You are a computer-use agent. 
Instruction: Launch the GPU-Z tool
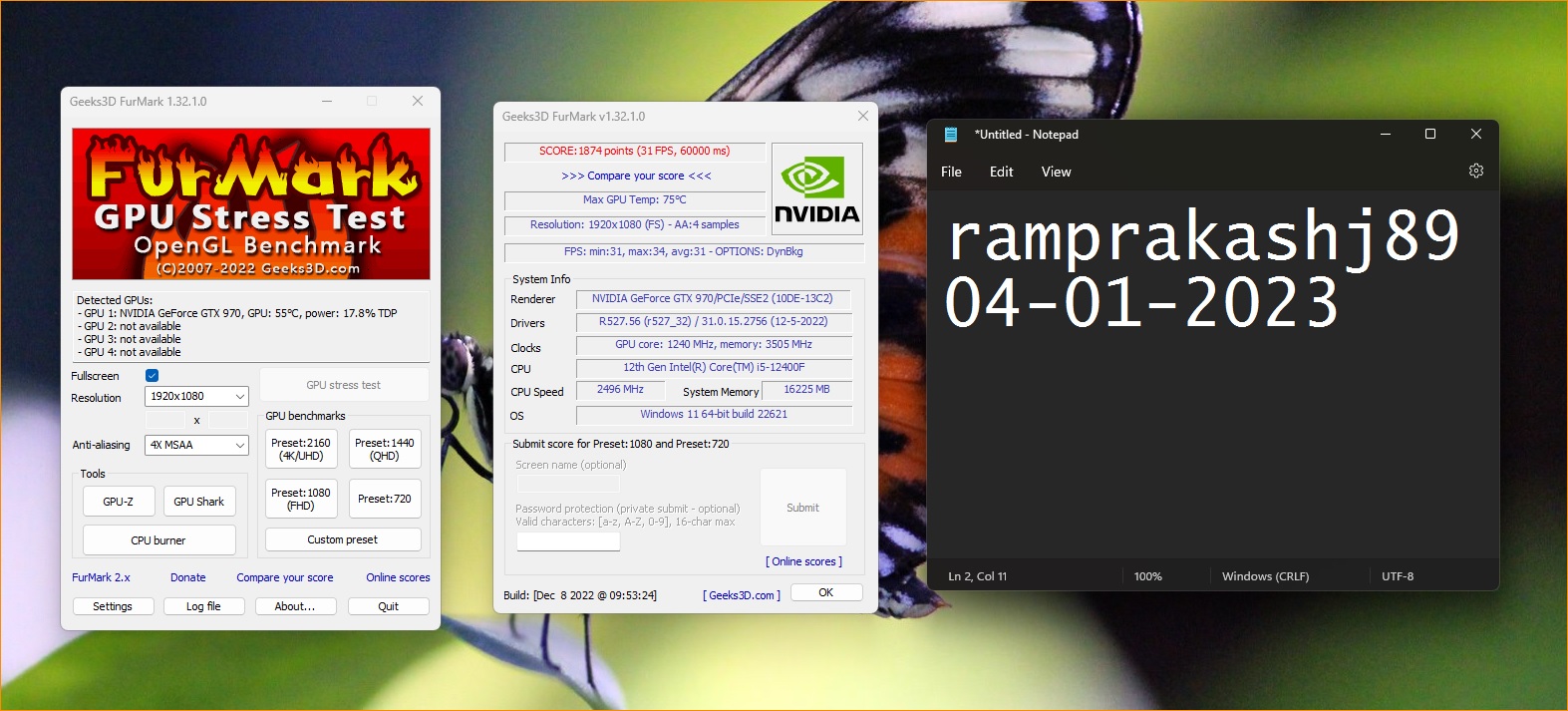coord(119,502)
